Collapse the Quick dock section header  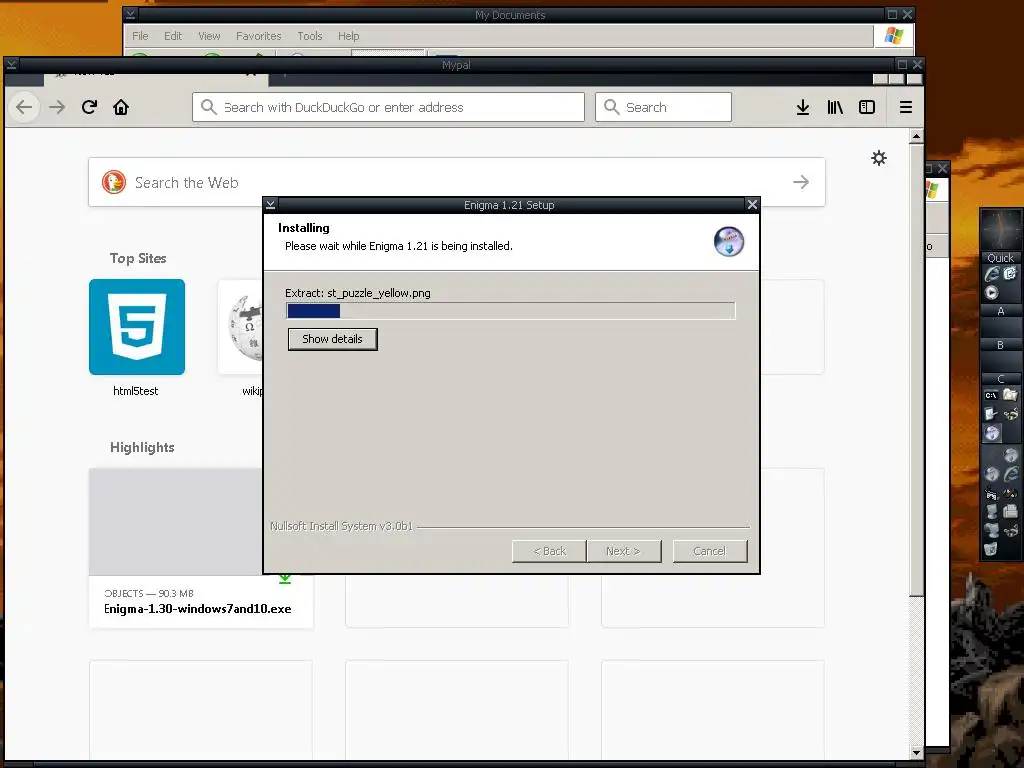[1000, 258]
